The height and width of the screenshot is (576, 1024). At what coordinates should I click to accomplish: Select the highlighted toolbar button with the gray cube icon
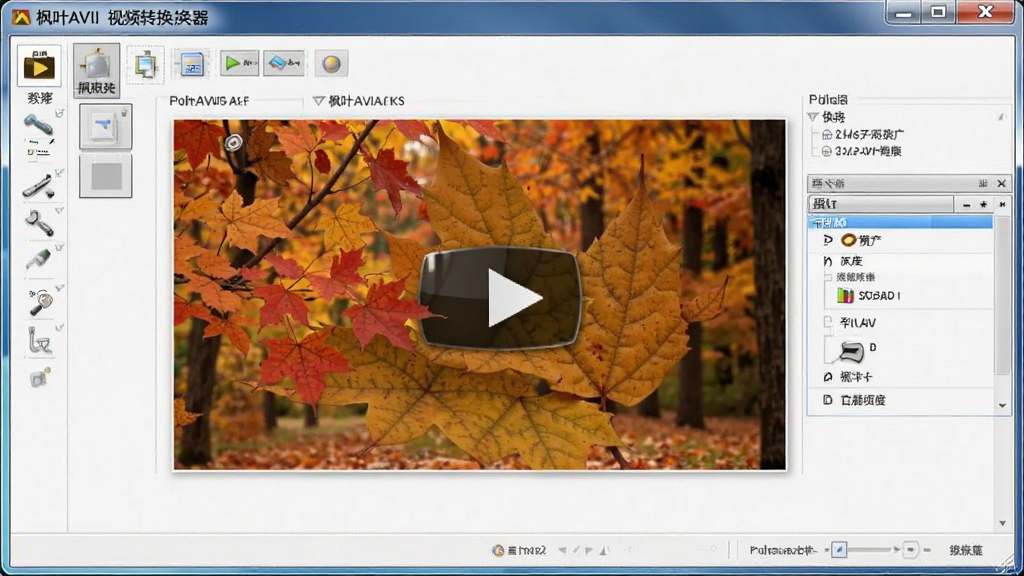(x=96, y=70)
